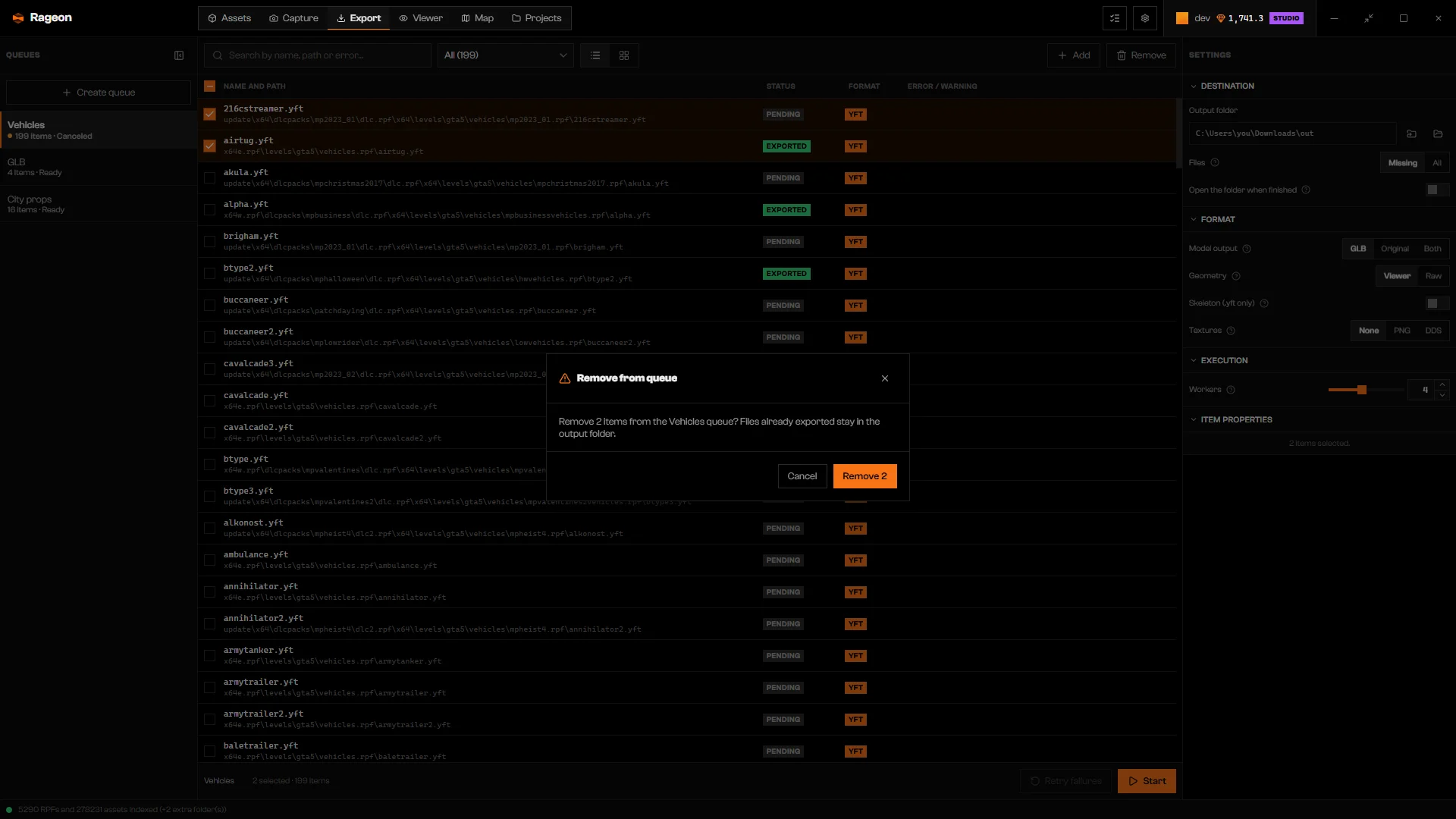
Task: Switch to grid view icon
Action: click(x=624, y=55)
